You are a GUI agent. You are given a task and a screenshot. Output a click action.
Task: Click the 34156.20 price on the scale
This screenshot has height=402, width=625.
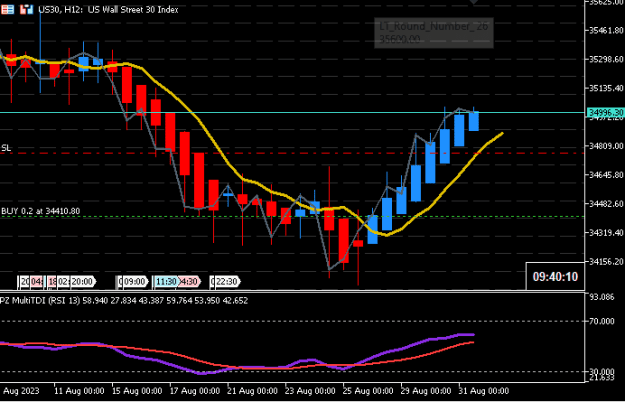[606, 261]
